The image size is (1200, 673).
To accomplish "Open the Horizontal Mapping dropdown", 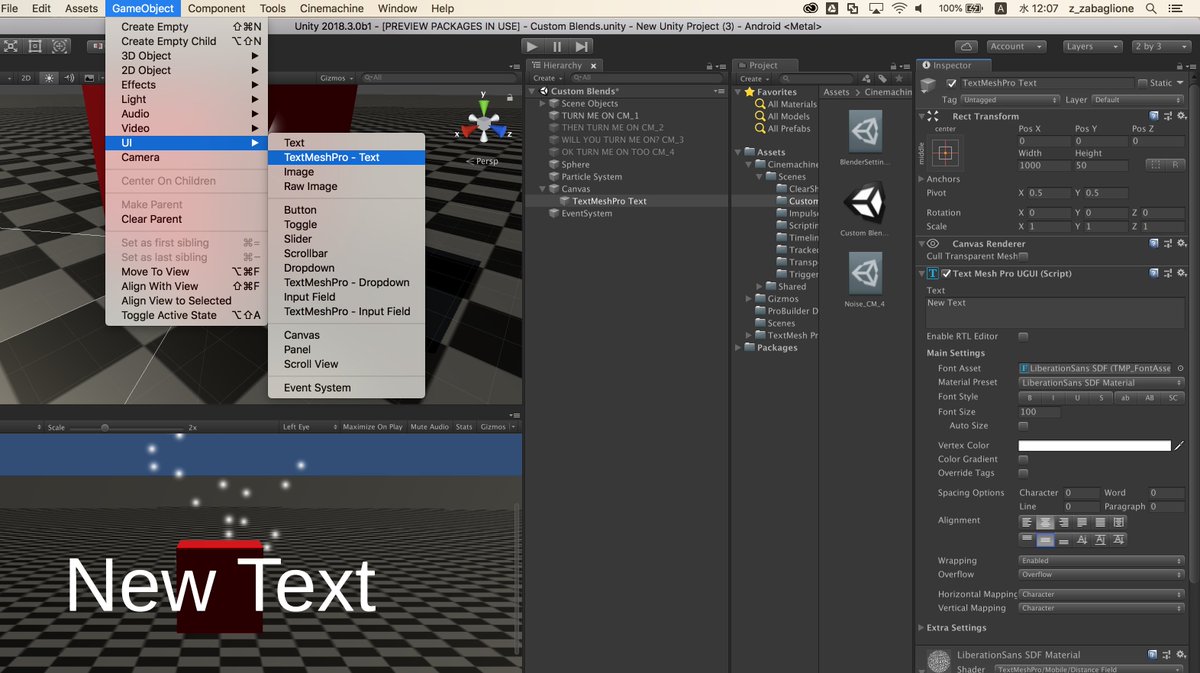I will [x=1102, y=594].
